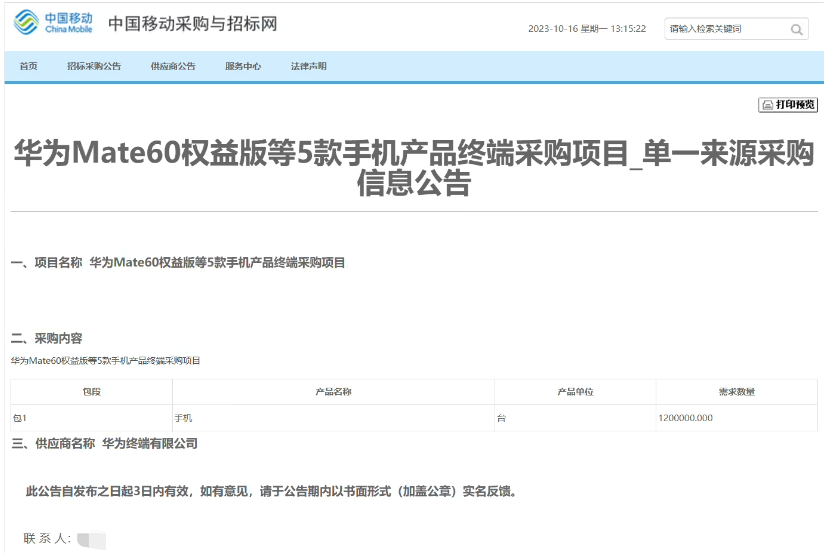Click the 包1 table cell
Viewport: 829px width, 553px height.
coord(91,418)
